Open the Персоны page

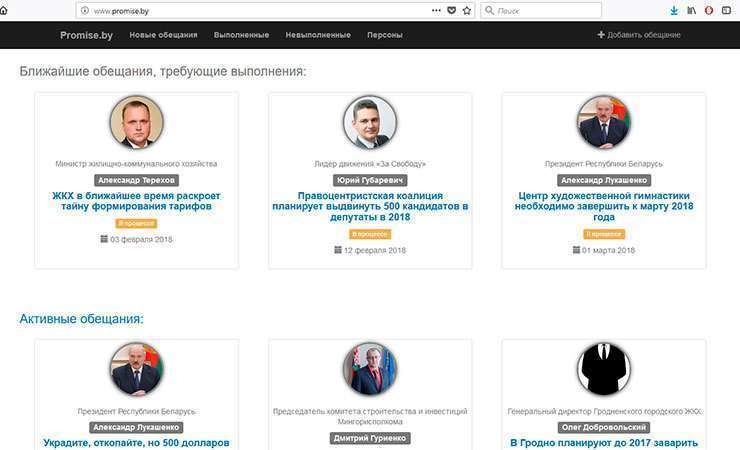(385, 35)
